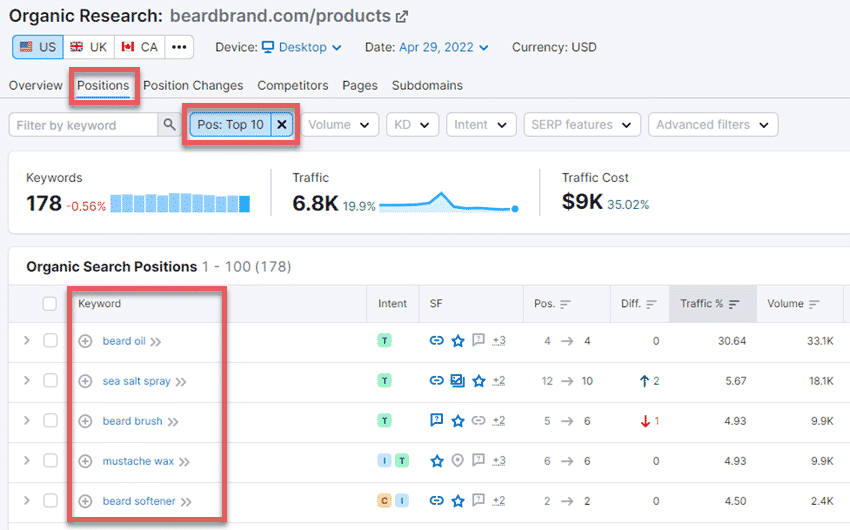Viewport: 850px width, 530px height.
Task: Click plus icon next to mustache wax
Action: tap(85, 461)
